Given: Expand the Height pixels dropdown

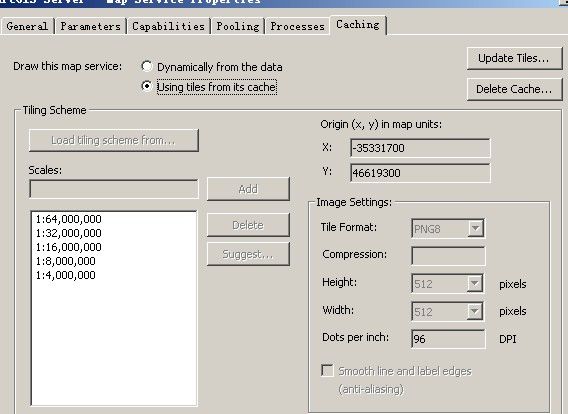Looking at the screenshot, I should point(474,284).
